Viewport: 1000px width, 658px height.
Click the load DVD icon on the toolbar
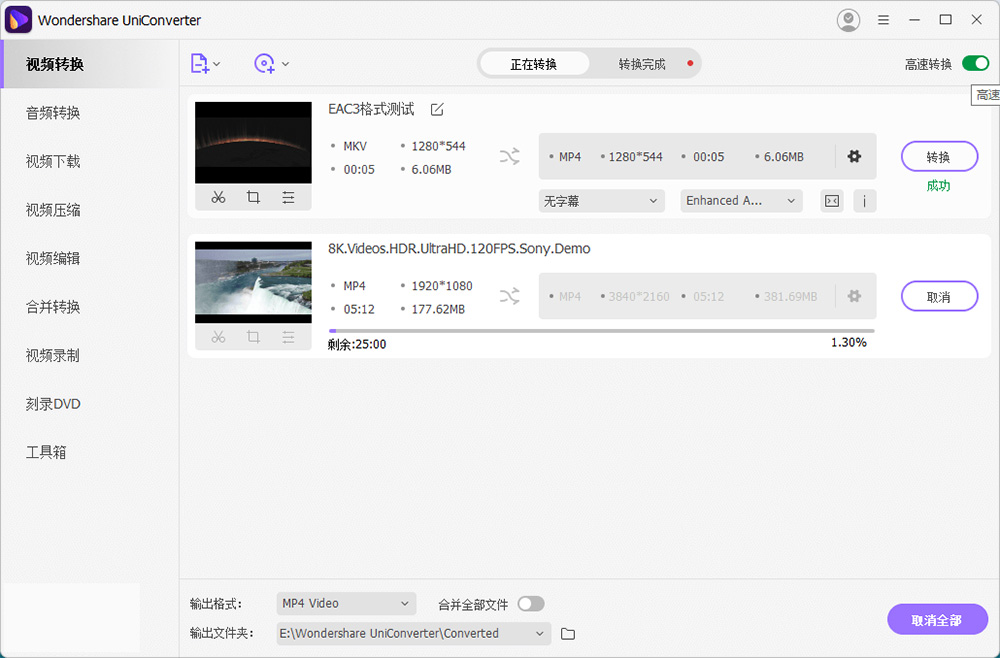pyautogui.click(x=265, y=63)
